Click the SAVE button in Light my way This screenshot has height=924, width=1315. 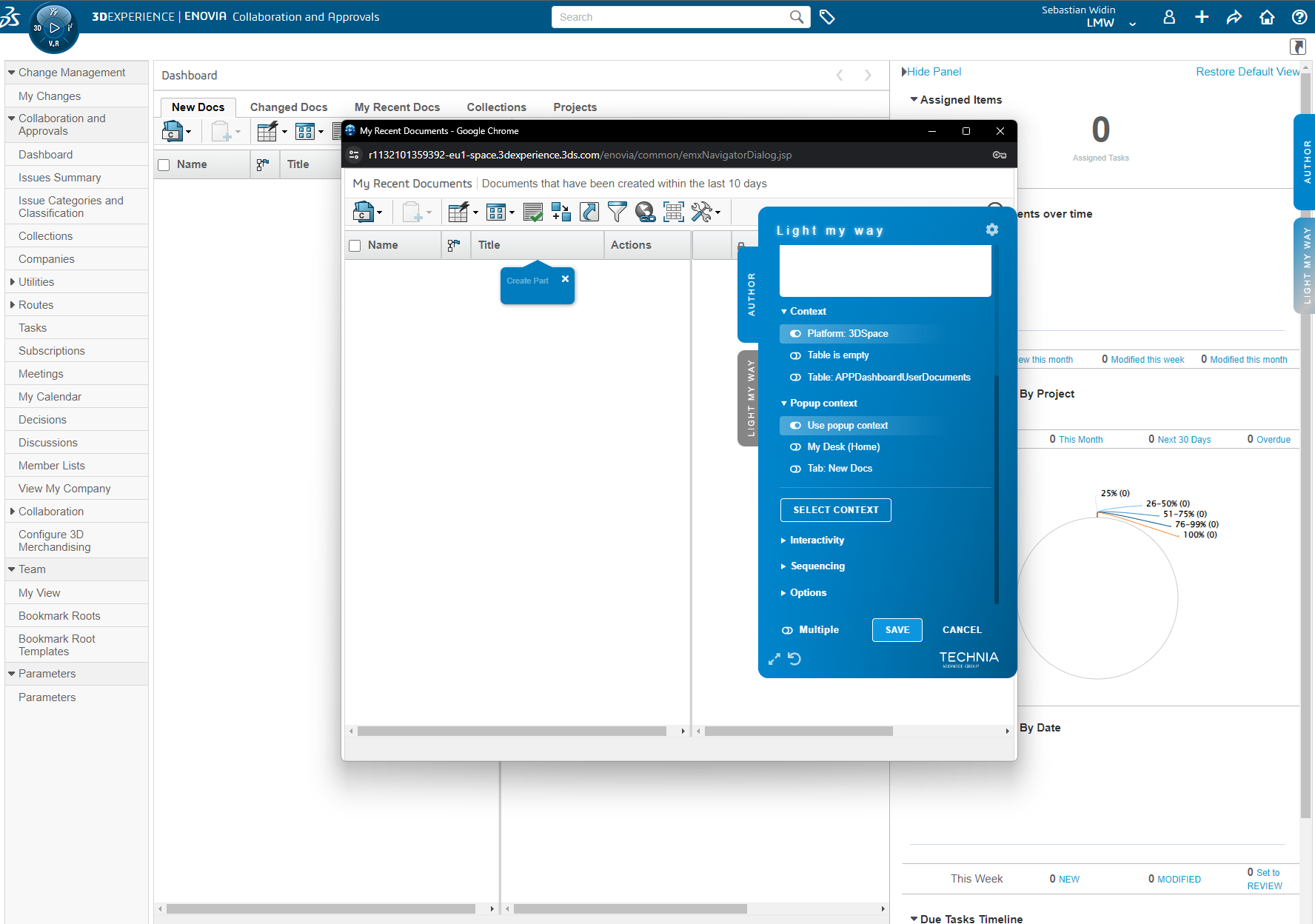[897, 630]
